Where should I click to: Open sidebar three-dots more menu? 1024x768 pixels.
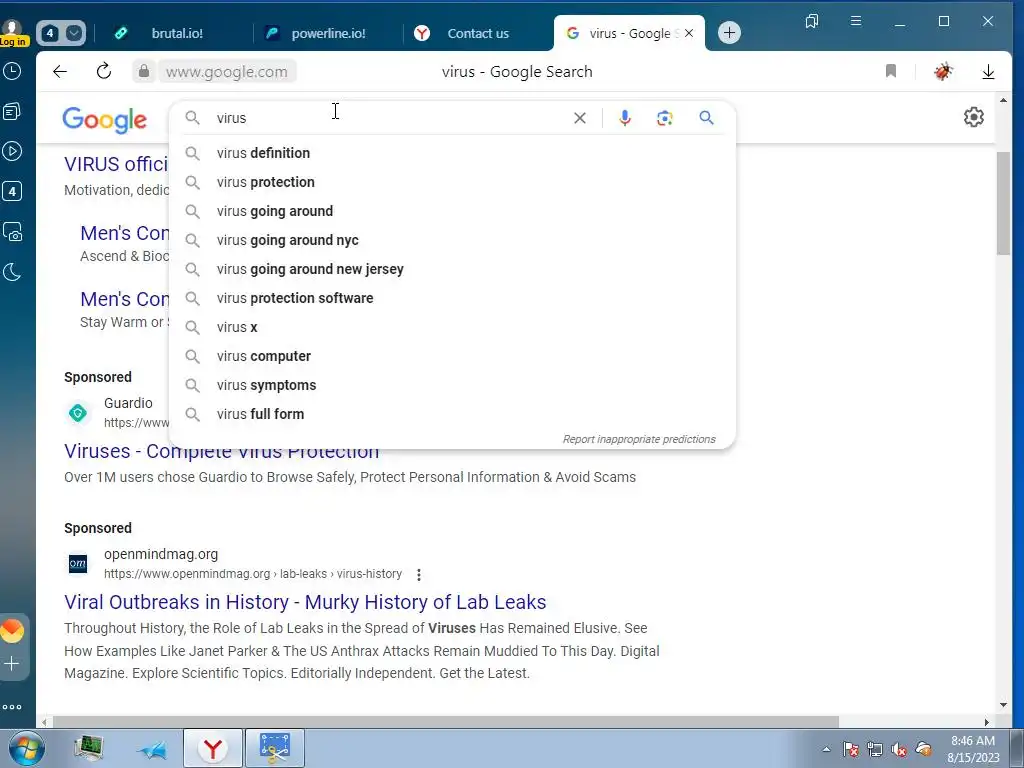12,707
